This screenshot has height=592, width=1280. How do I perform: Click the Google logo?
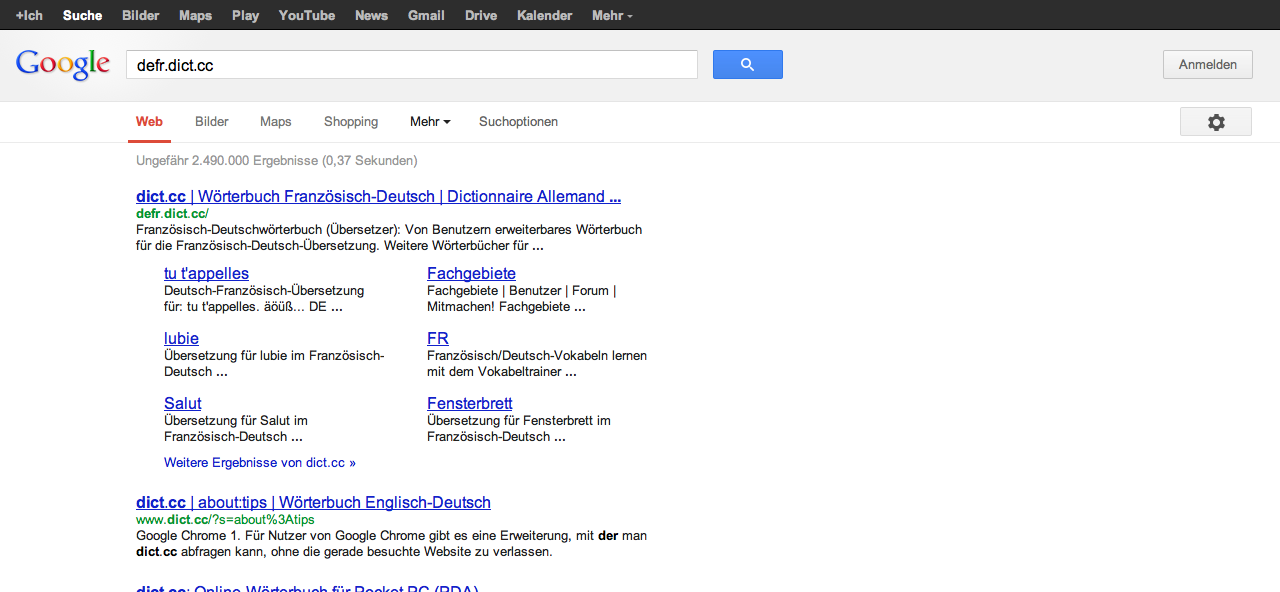(62, 65)
